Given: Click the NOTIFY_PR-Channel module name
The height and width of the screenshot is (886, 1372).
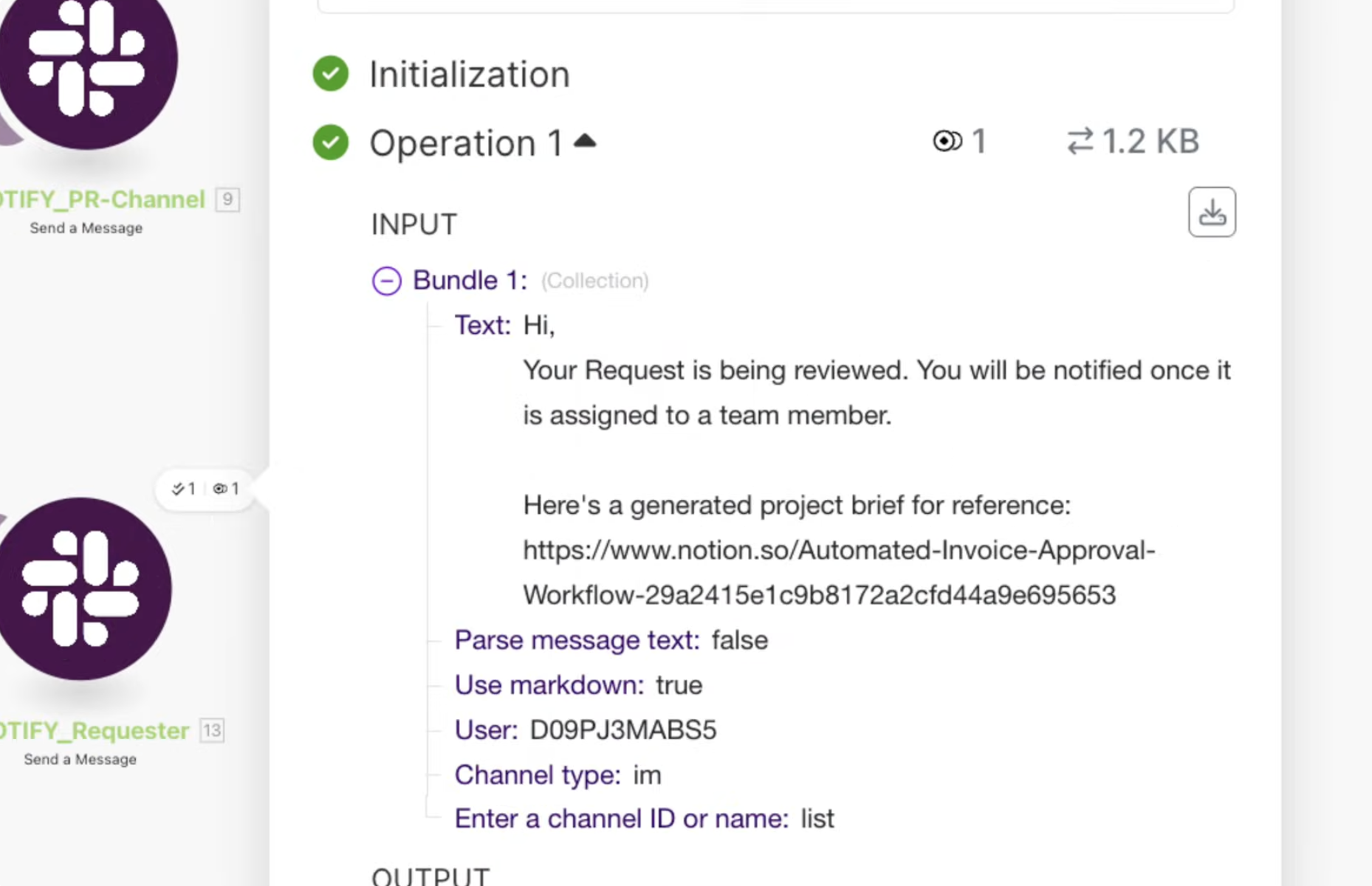Looking at the screenshot, I should point(102,199).
